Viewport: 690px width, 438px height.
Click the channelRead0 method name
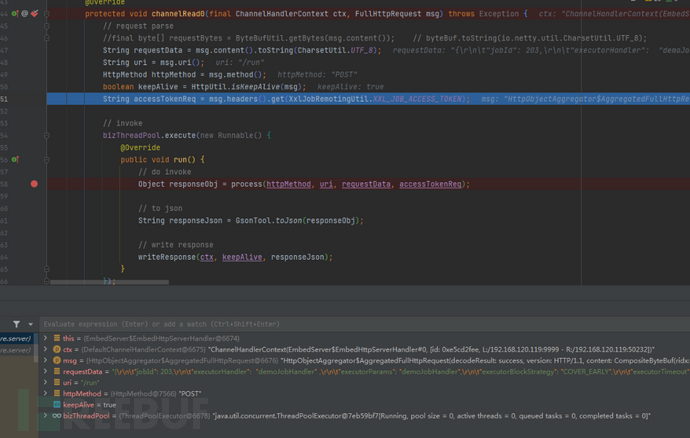tap(178, 14)
